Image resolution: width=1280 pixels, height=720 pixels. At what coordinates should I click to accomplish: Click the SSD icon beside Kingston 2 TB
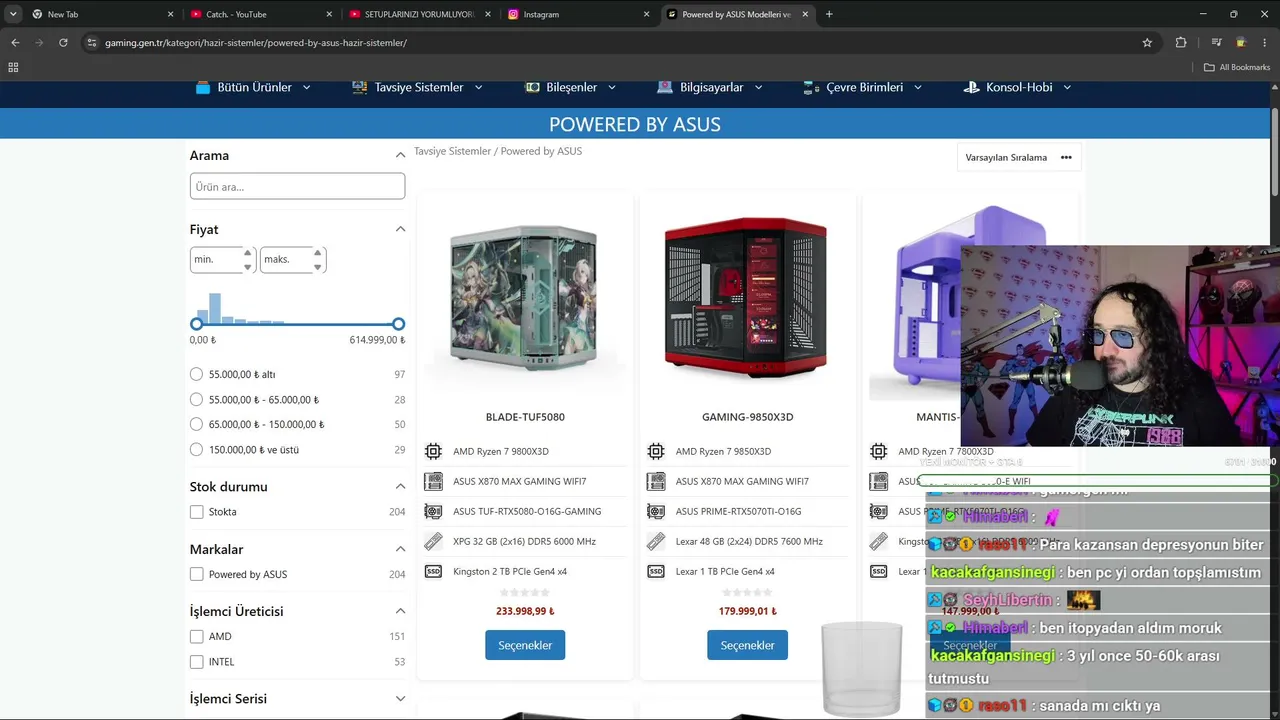(433, 571)
